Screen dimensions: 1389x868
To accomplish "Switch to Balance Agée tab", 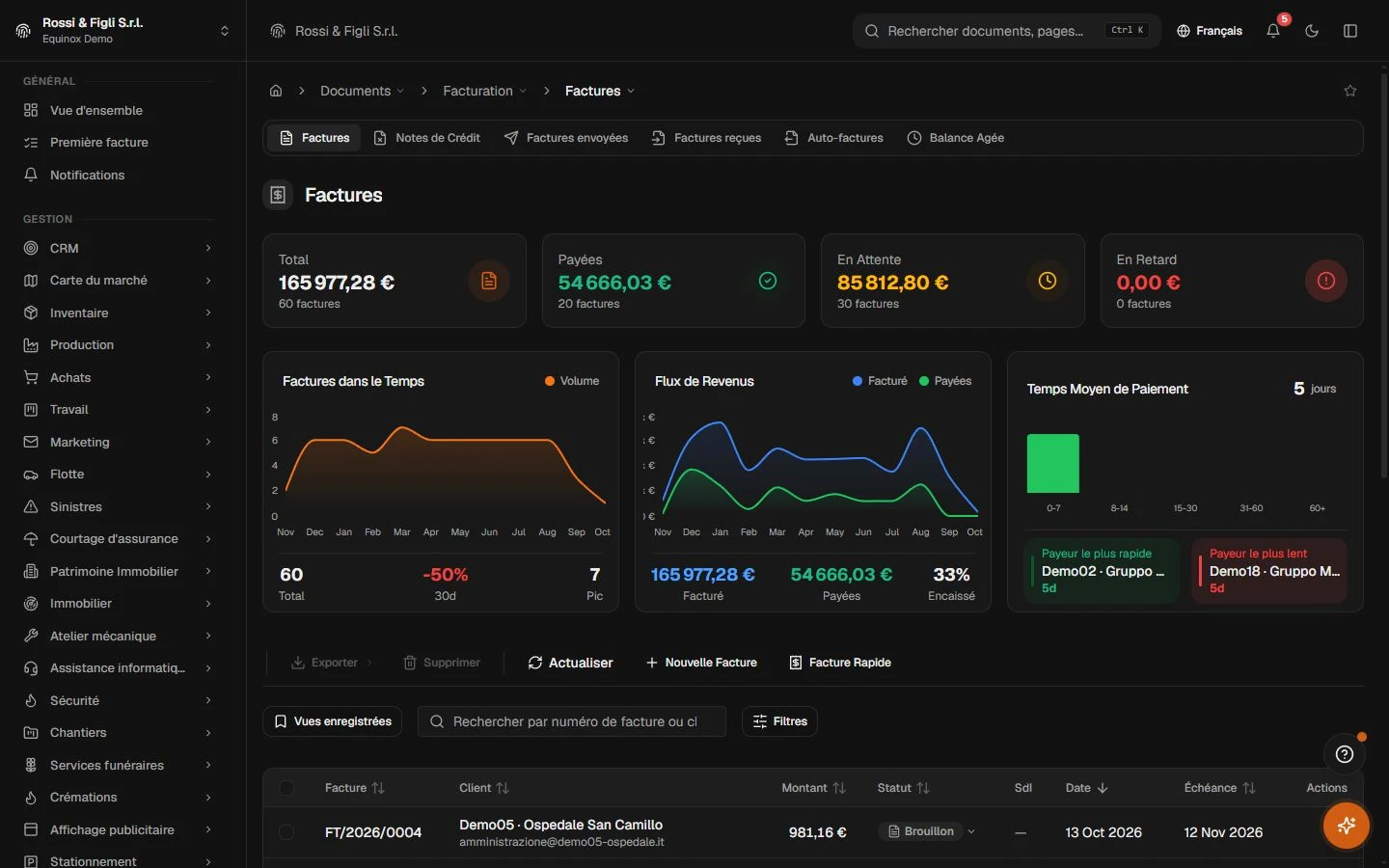I will pyautogui.click(x=956, y=138).
